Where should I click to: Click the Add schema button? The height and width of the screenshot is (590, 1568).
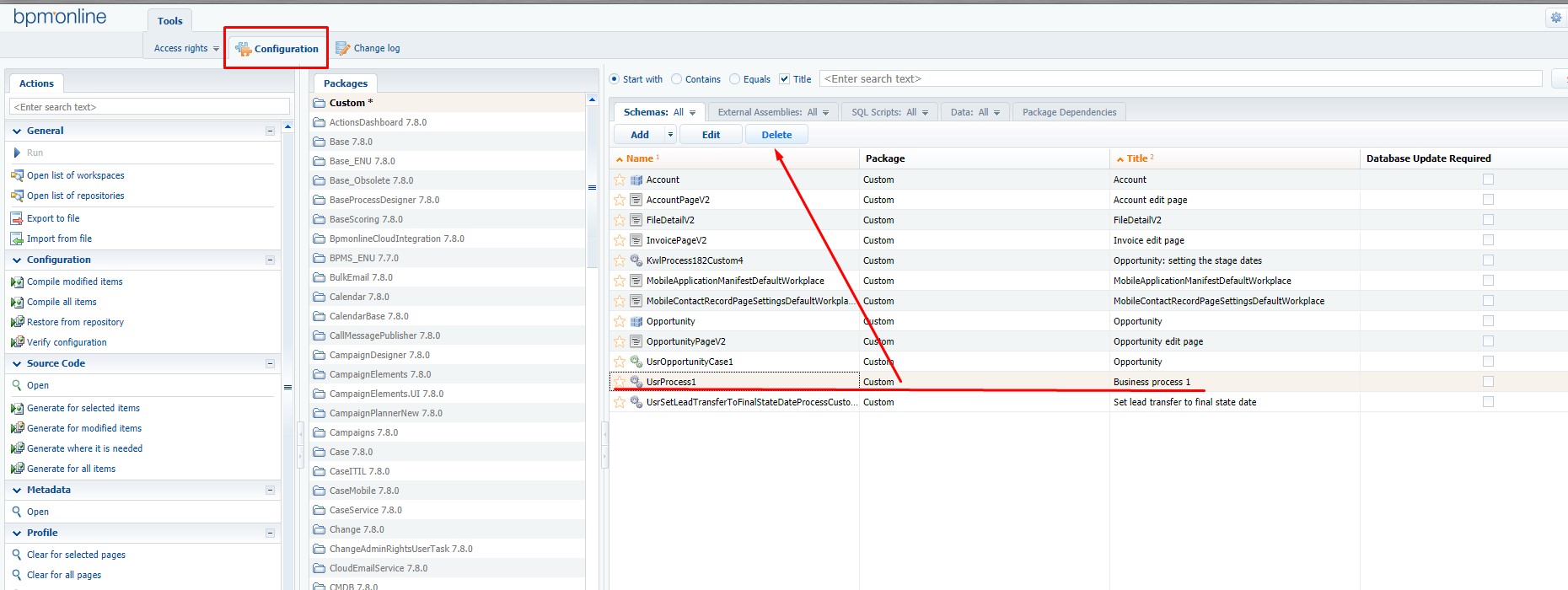(640, 135)
